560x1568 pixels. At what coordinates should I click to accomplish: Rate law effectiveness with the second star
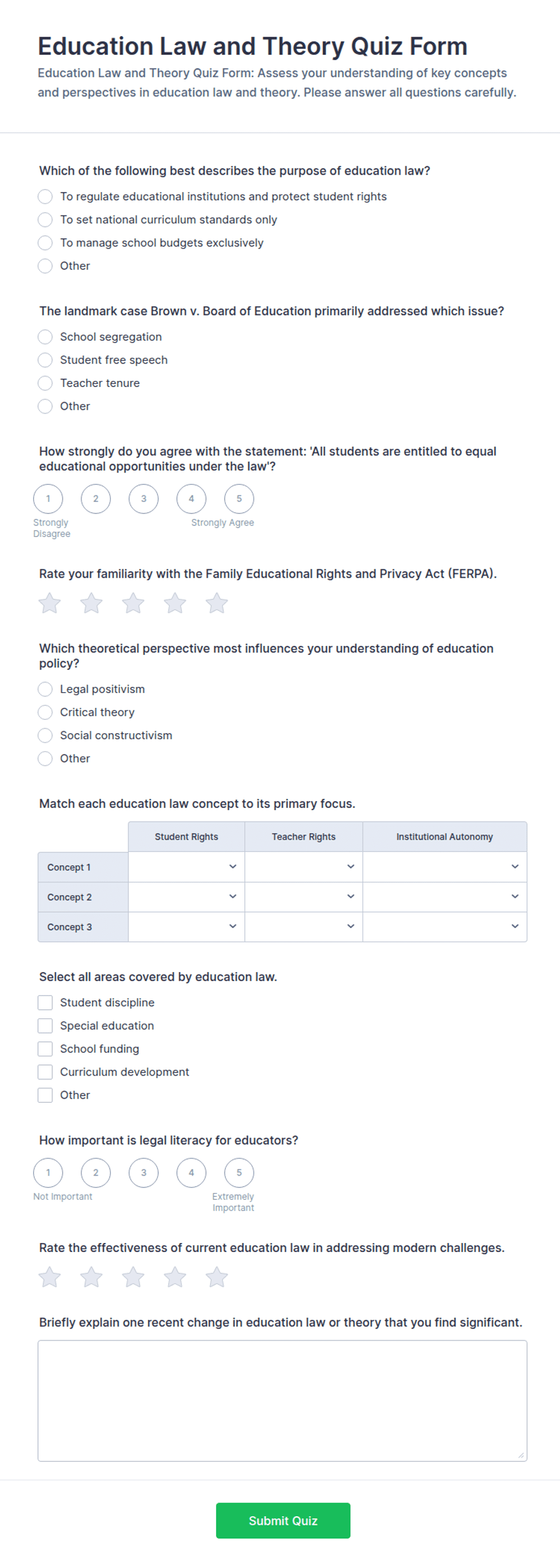coord(92,1277)
